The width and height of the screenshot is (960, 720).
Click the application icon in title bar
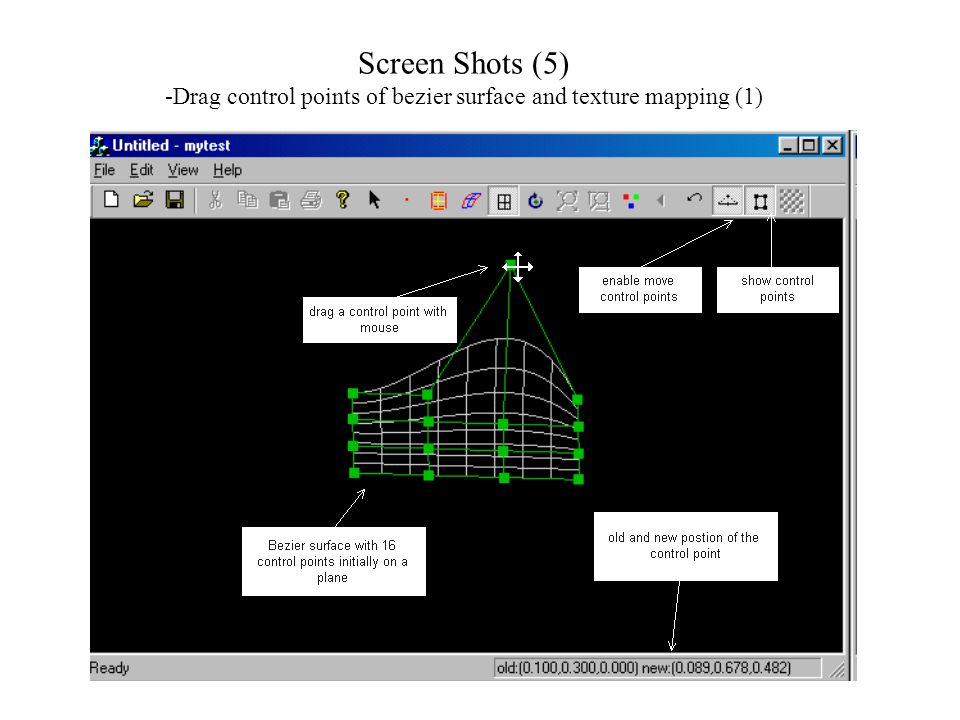[99, 146]
